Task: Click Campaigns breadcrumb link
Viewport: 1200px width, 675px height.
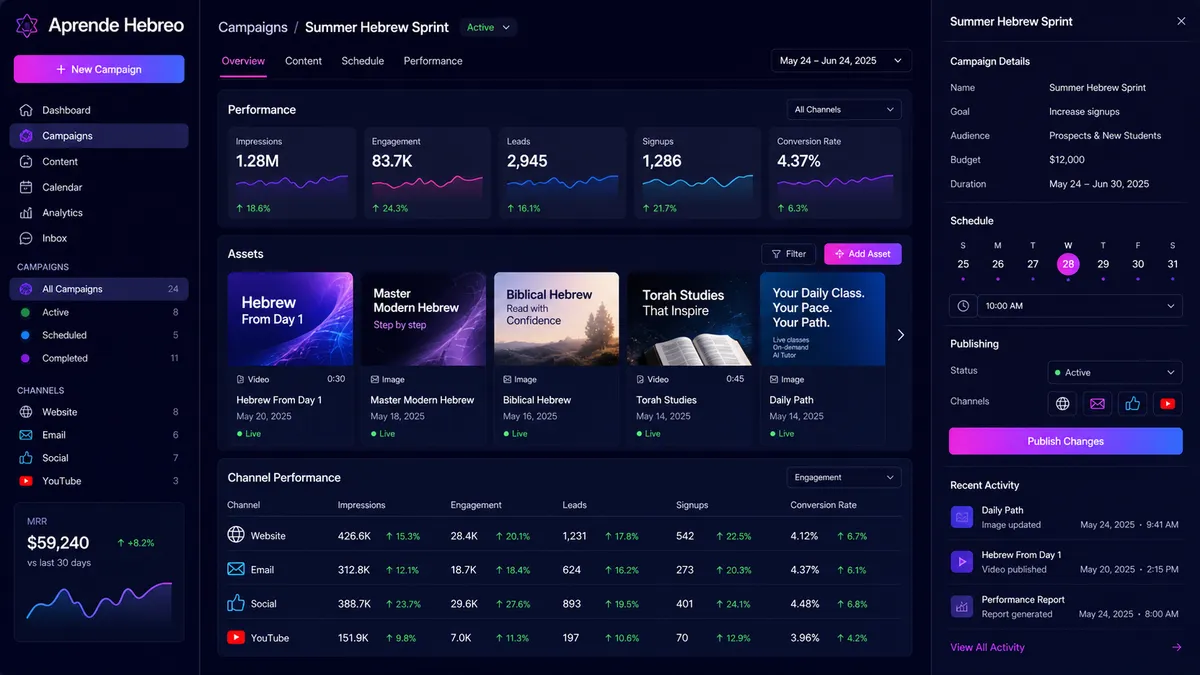Action: click(x=253, y=28)
